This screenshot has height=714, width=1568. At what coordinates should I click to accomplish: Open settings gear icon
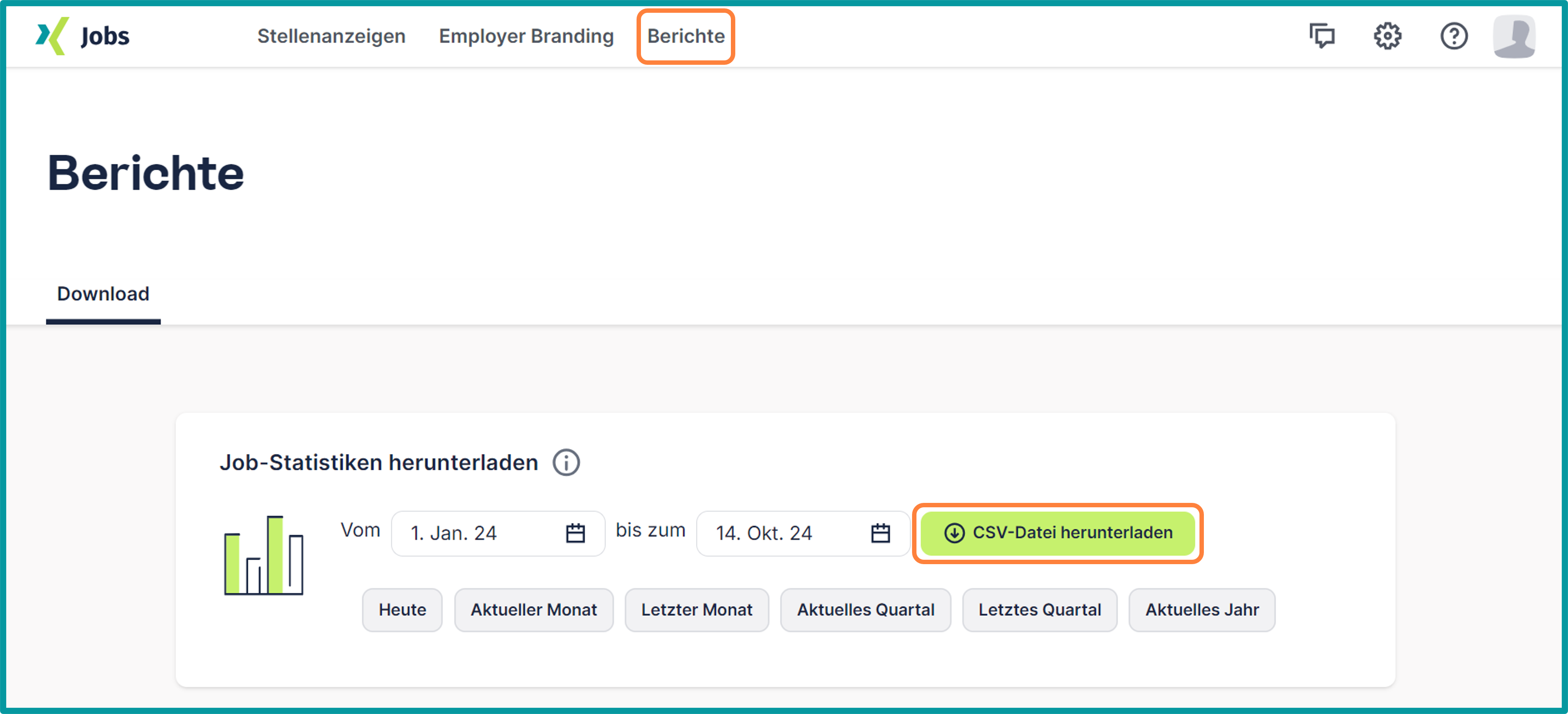coord(1387,36)
